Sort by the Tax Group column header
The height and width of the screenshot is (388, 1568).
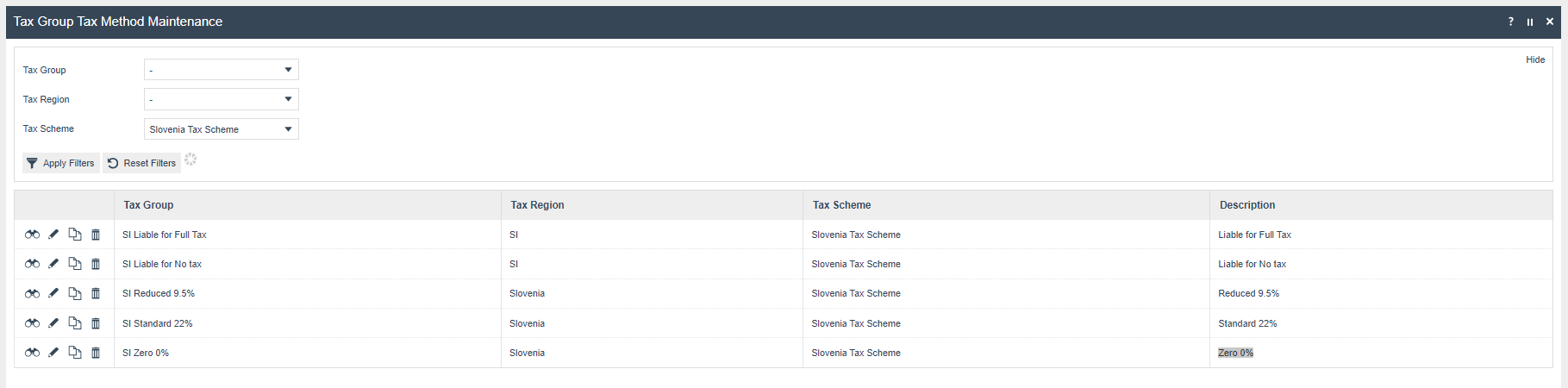(148, 205)
